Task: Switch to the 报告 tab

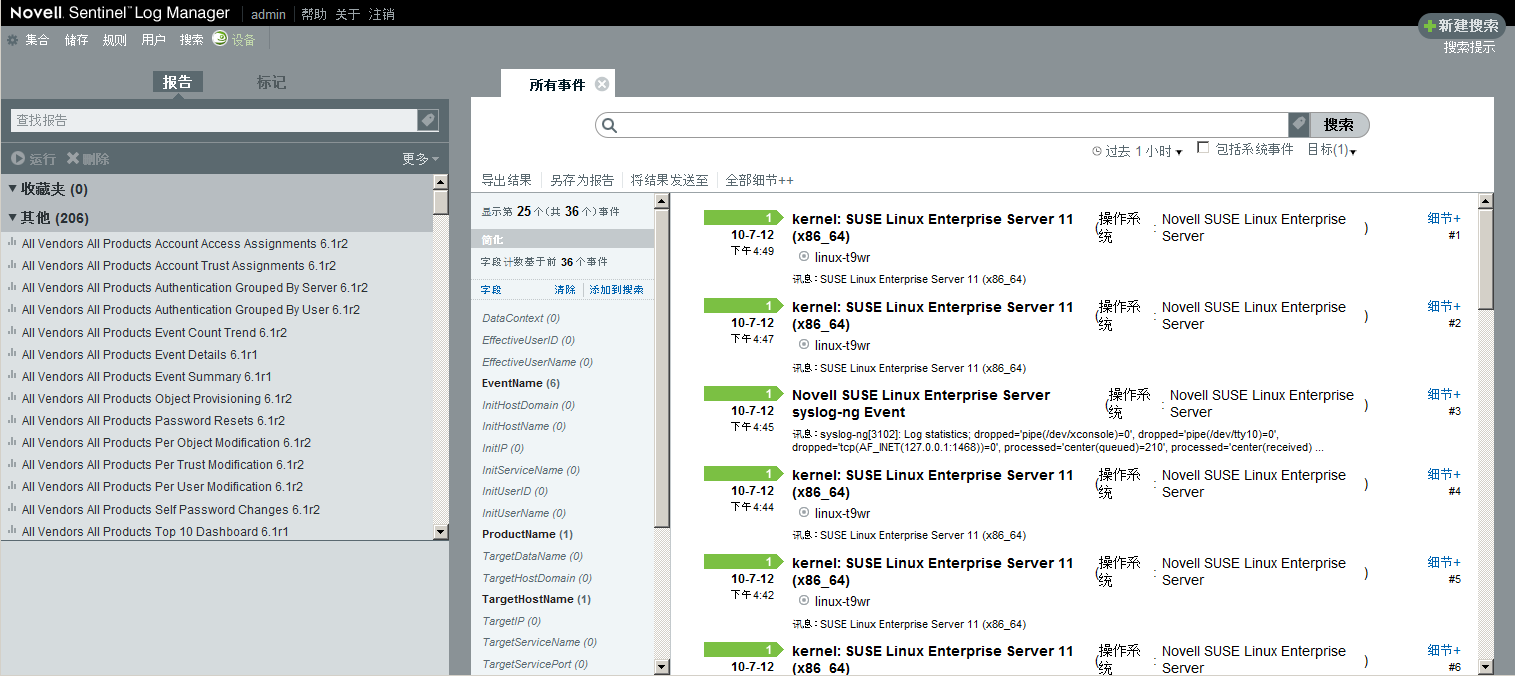Action: tap(178, 82)
